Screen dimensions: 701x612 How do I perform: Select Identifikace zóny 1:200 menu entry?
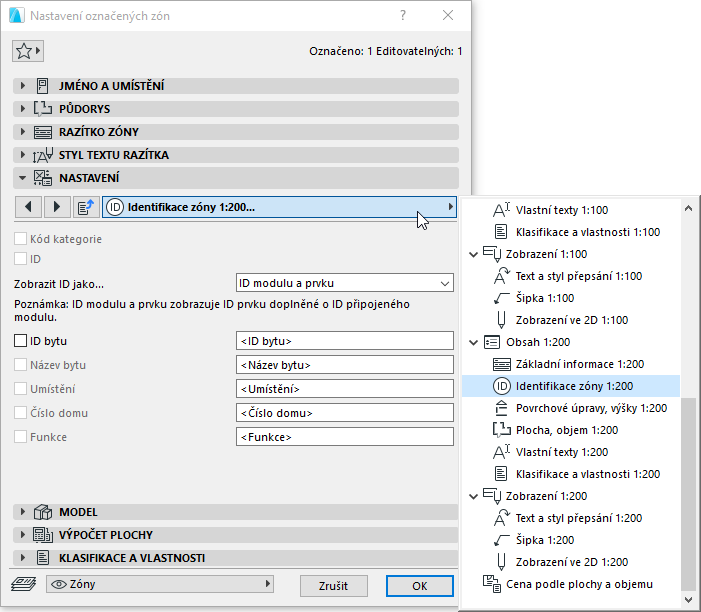pos(571,386)
